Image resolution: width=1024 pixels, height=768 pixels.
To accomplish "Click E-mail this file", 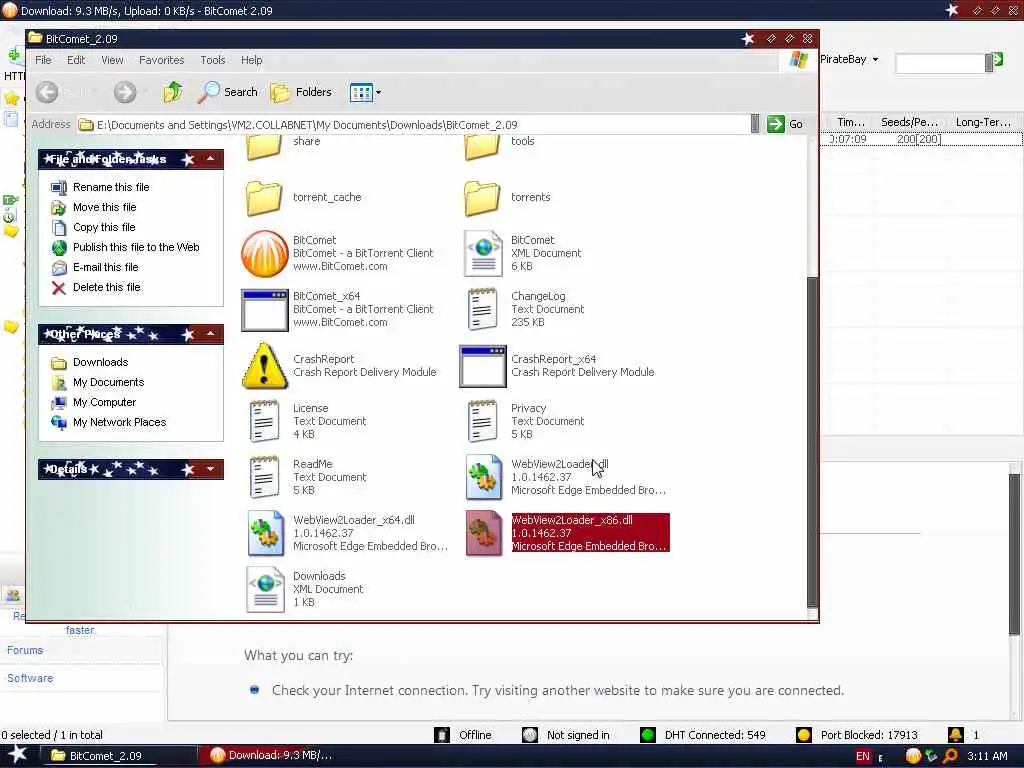I will (95, 268).
